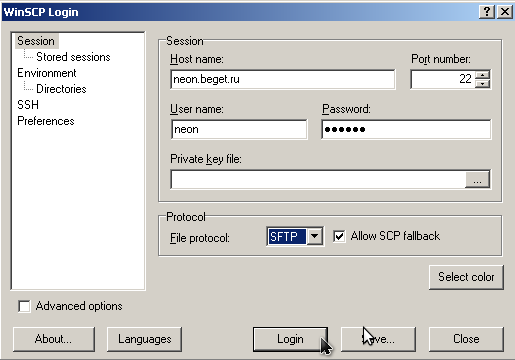Decrease port number with down arrow

click(x=482, y=84)
